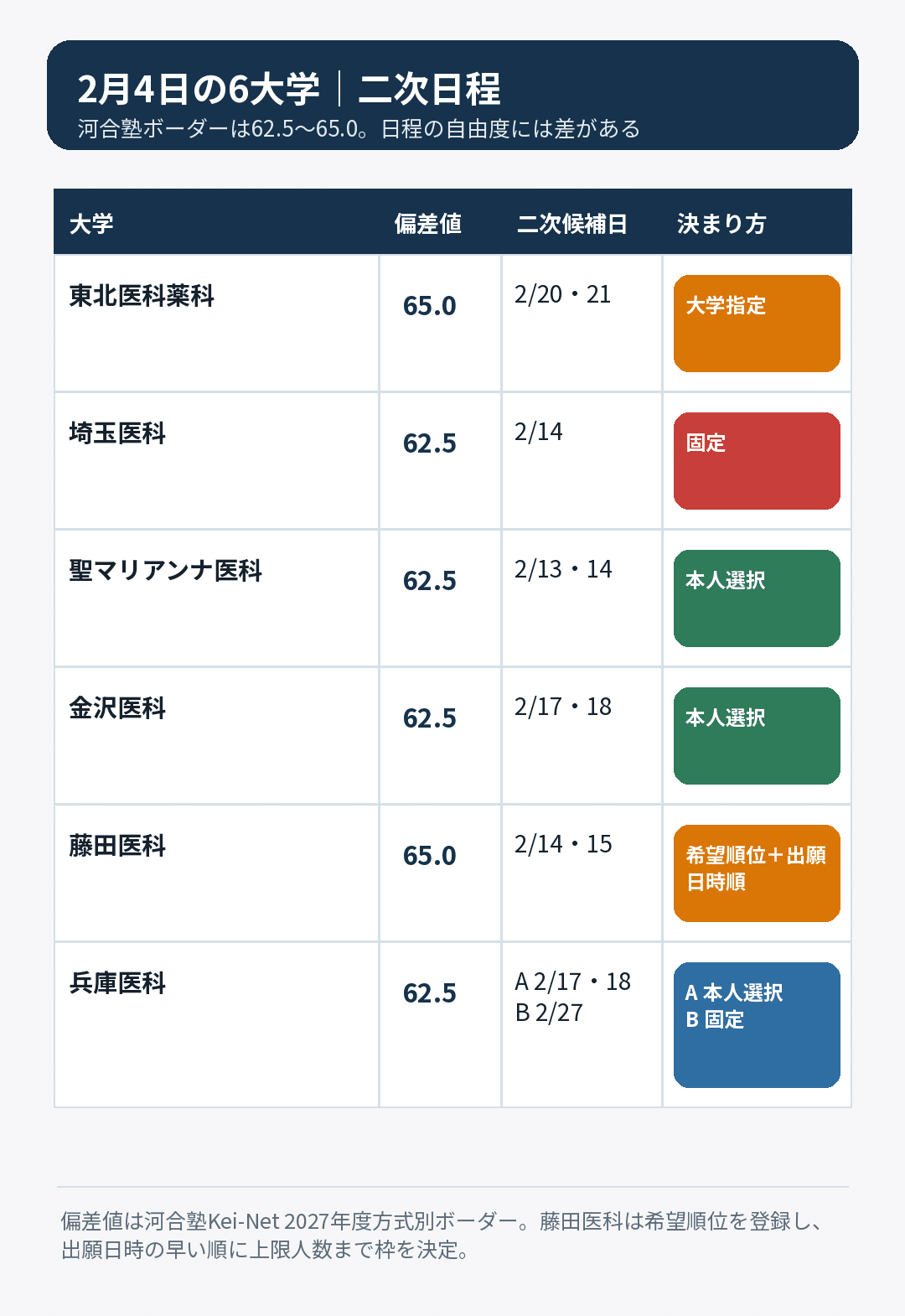Click the 大学 column header
Image resolution: width=905 pixels, height=1316 pixels.
[x=91, y=224]
